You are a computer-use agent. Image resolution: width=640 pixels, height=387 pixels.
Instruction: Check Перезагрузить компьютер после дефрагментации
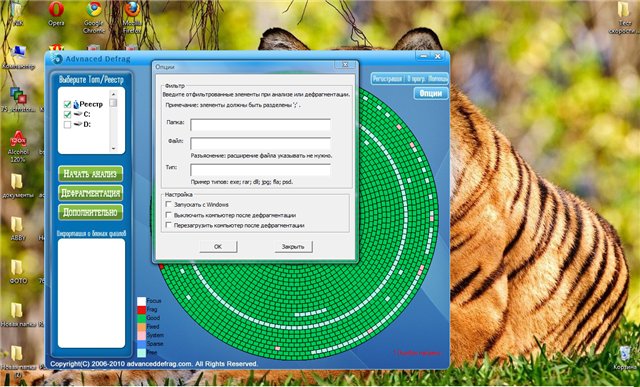point(168,225)
